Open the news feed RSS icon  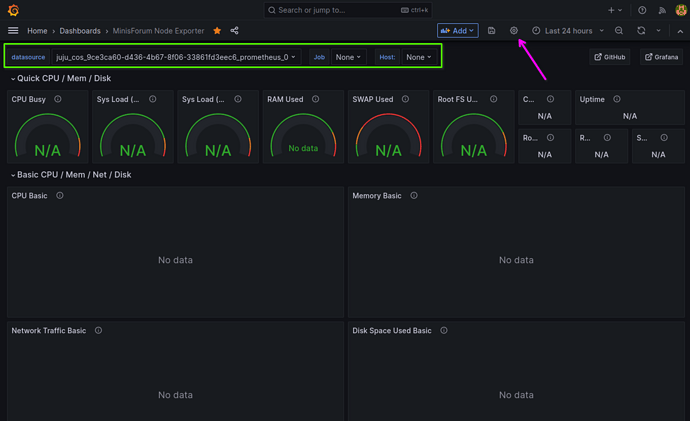[662, 10]
